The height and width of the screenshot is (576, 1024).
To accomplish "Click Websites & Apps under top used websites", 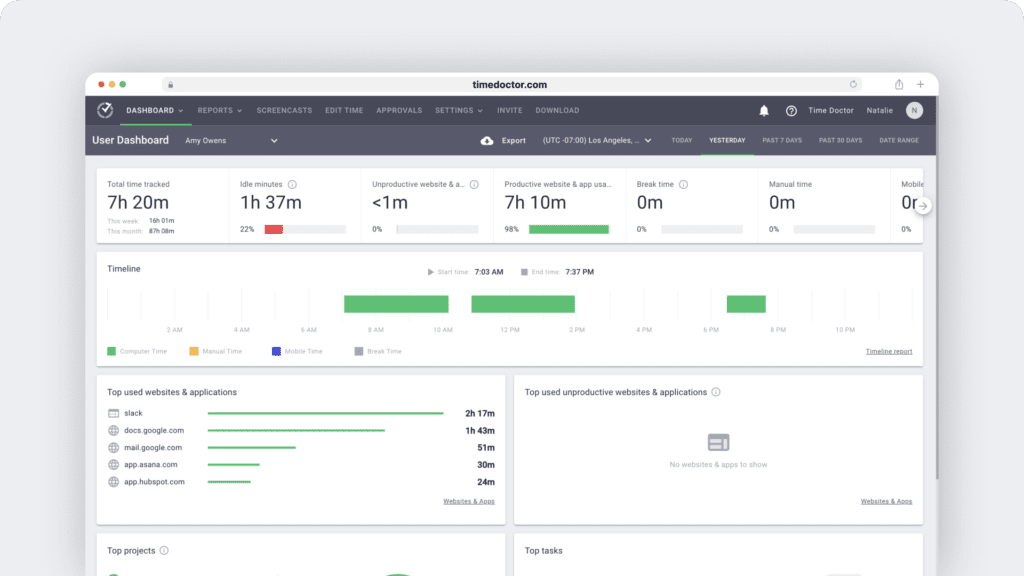I will (x=469, y=501).
